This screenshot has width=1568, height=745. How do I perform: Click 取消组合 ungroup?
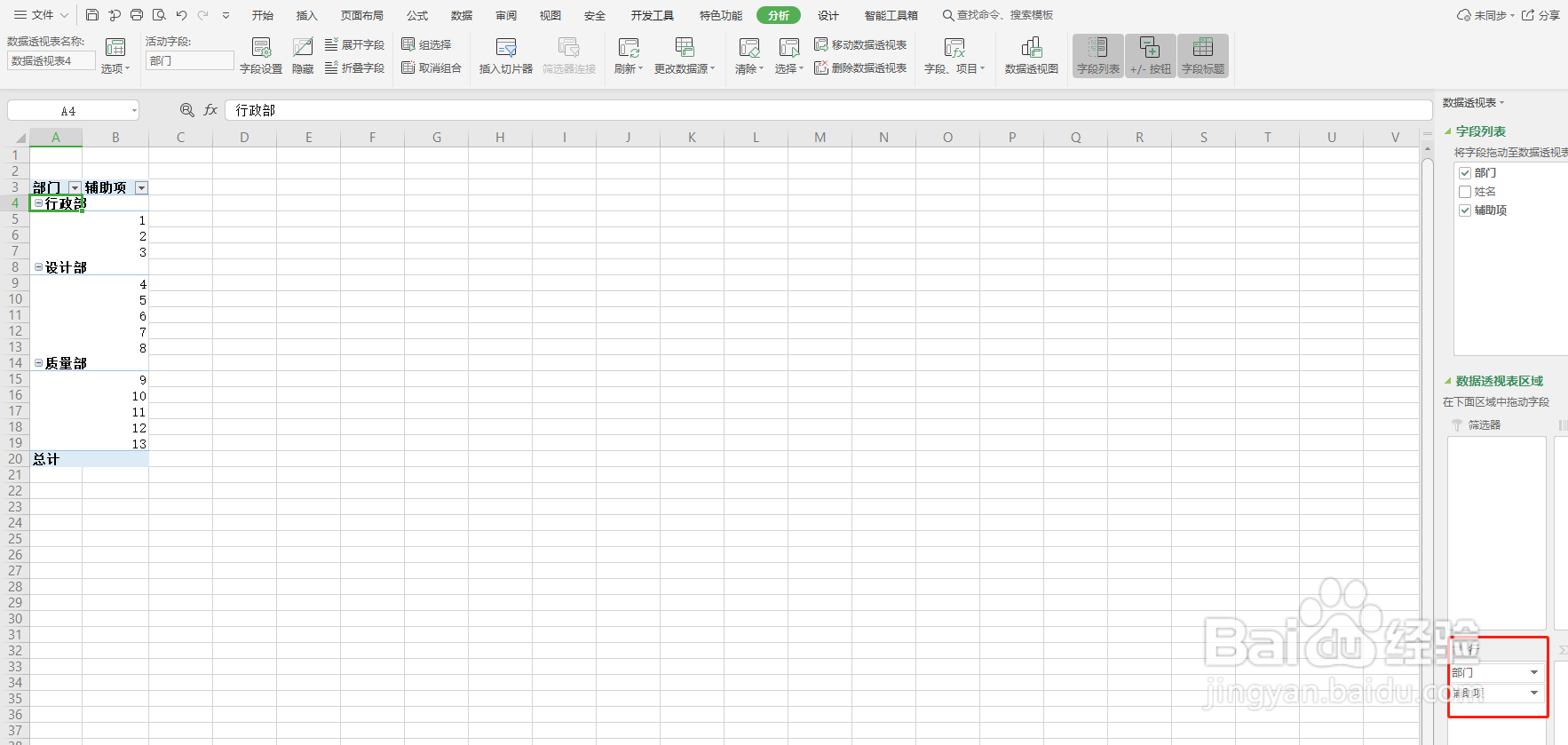pos(432,67)
